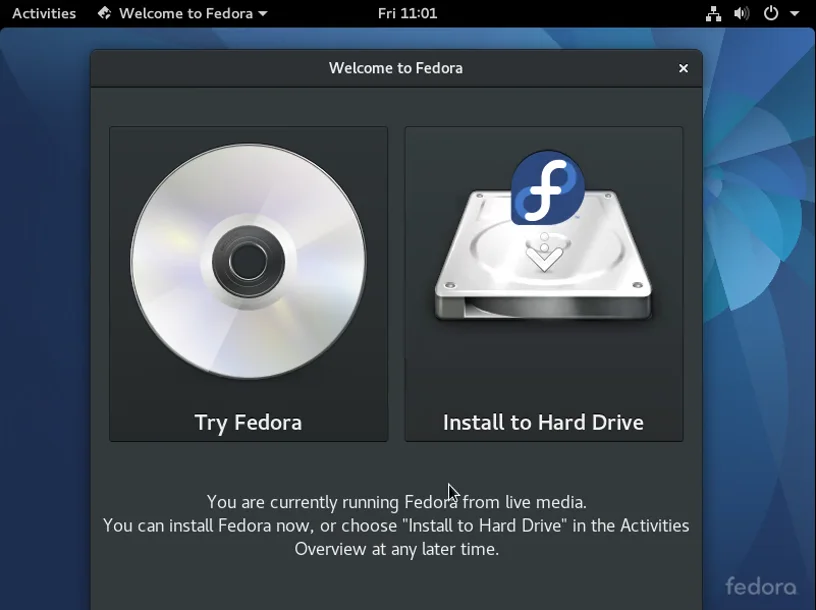
Task: Choose Install to Hard Drive
Action: pyautogui.click(x=544, y=284)
